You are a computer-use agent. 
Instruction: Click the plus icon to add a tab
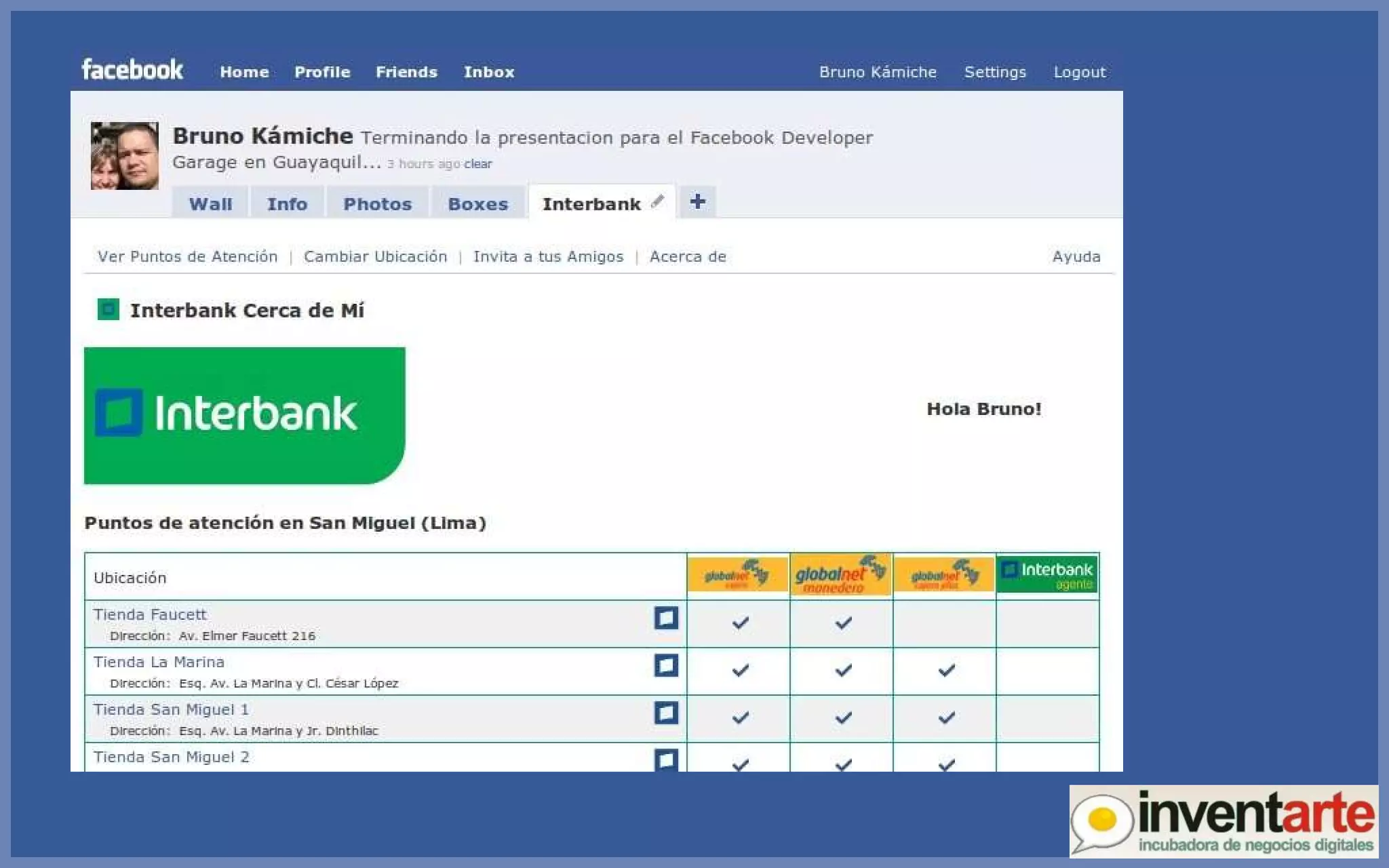[697, 201]
